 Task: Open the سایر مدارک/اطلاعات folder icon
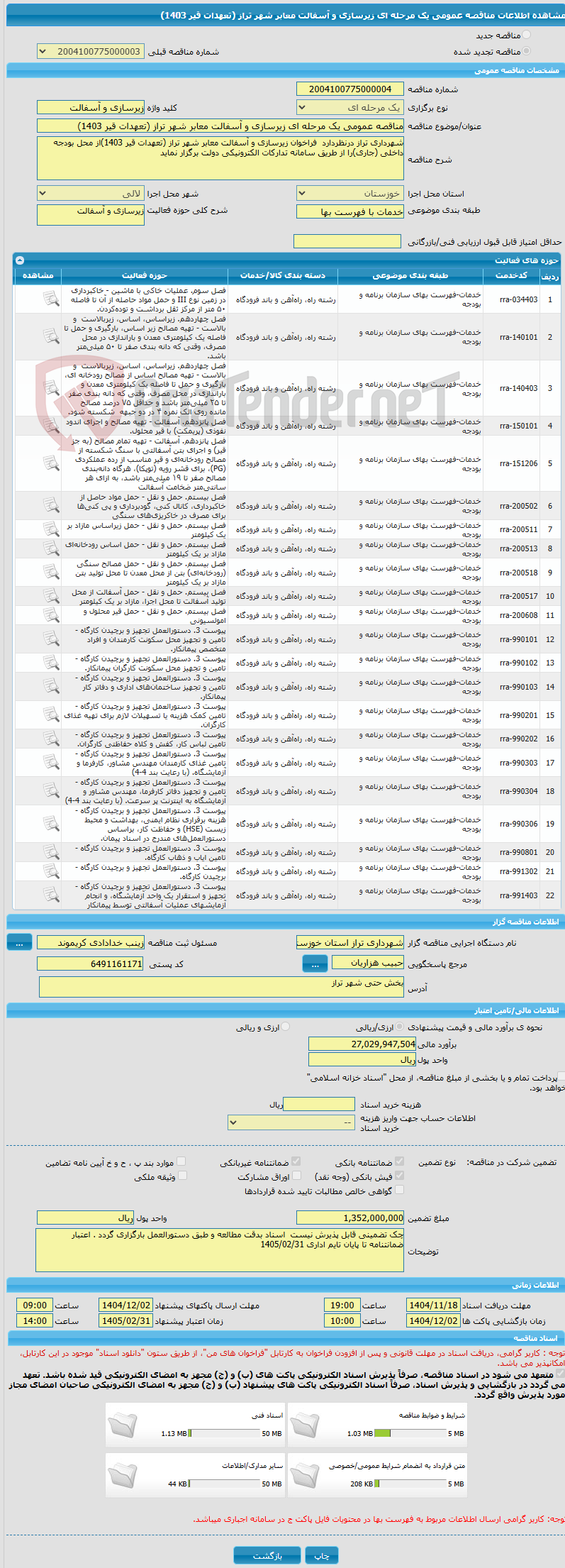pyautogui.click(x=123, y=1474)
